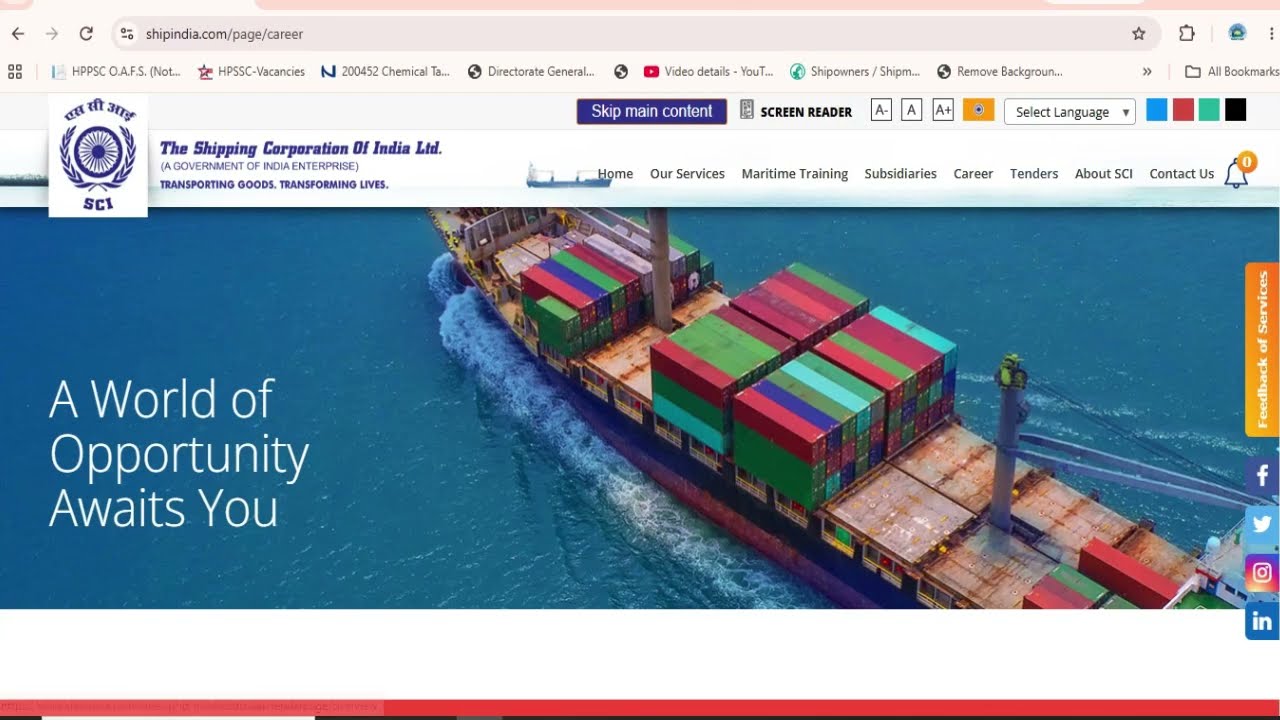1280x720 pixels.
Task: Open the Screen Reader link
Action: coord(796,111)
